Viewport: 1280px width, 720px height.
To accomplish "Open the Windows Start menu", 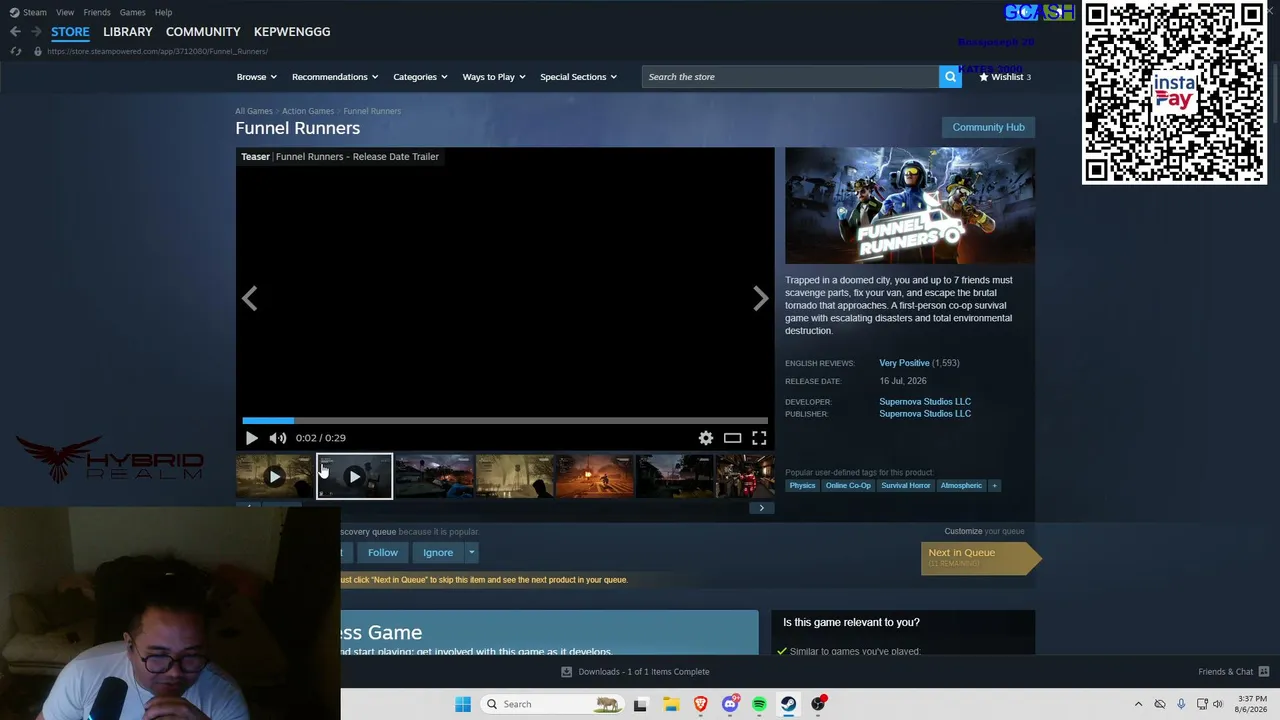I will tap(463, 704).
